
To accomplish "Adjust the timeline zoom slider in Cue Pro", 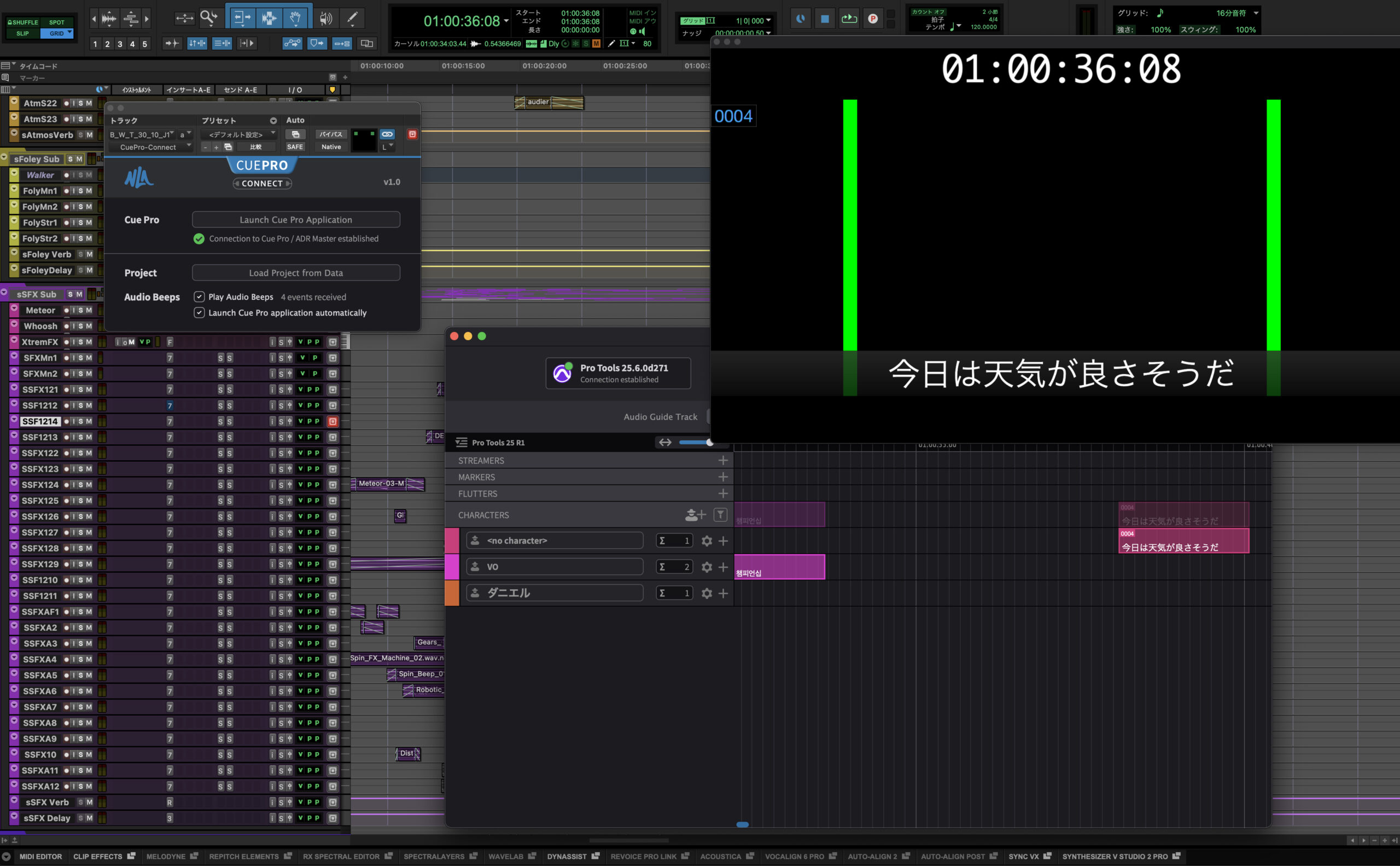I will coord(709,442).
